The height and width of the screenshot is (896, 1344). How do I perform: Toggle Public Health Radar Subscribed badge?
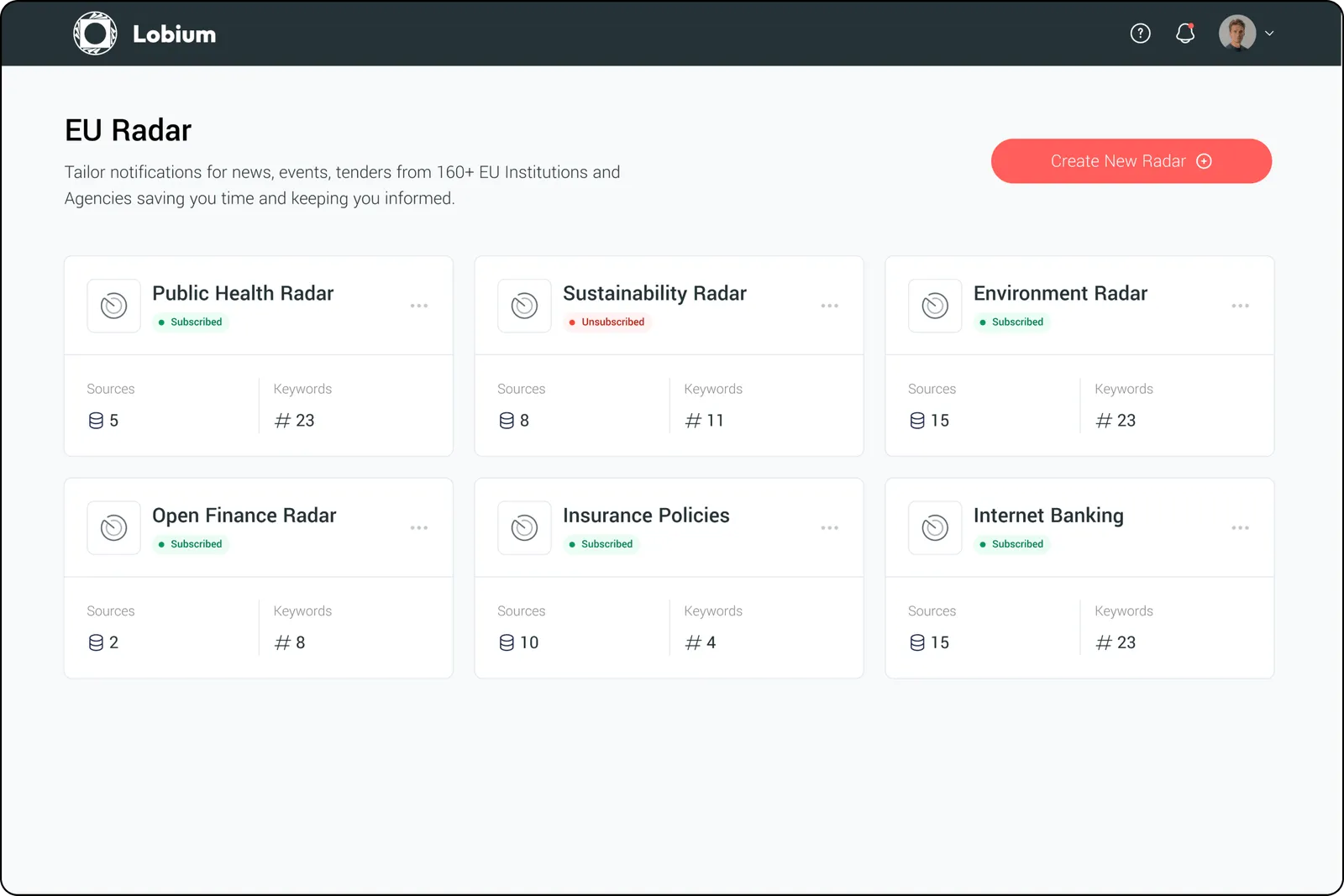191,322
